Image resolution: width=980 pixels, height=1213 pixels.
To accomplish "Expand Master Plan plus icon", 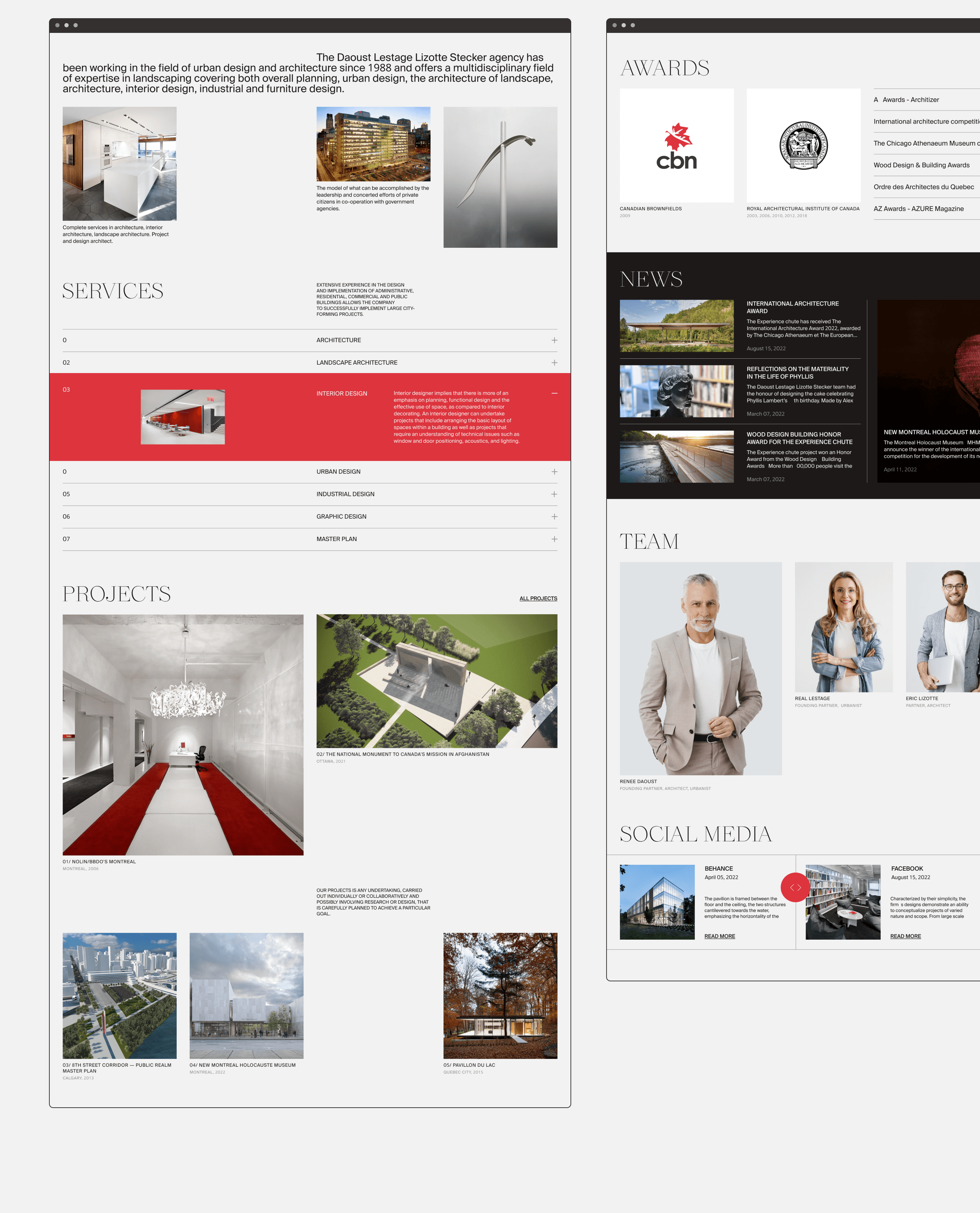I will coord(554,540).
